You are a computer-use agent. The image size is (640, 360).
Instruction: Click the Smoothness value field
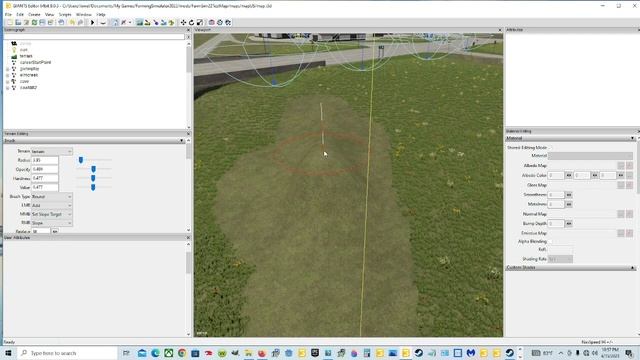556,195
